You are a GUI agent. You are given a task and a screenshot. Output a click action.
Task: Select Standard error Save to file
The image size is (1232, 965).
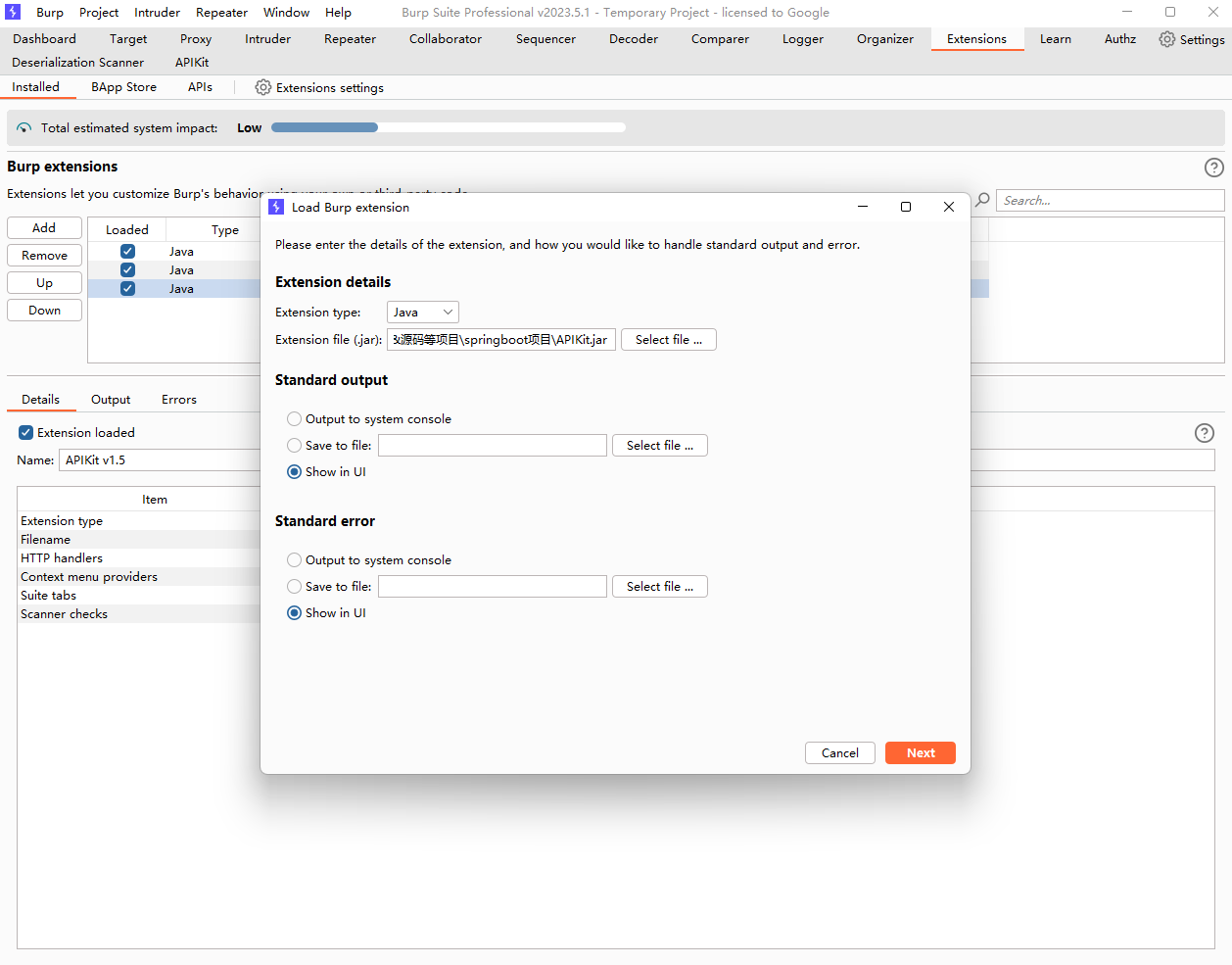[x=294, y=586]
